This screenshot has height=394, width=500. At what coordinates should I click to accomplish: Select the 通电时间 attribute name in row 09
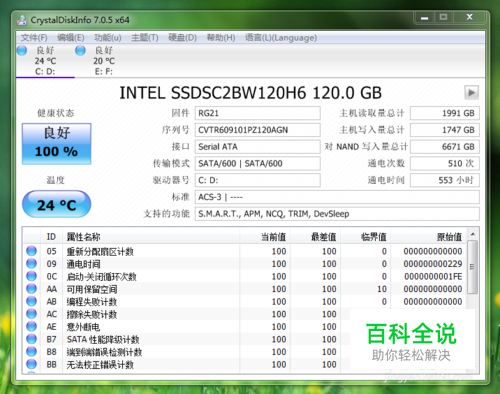pyautogui.click(x=83, y=264)
